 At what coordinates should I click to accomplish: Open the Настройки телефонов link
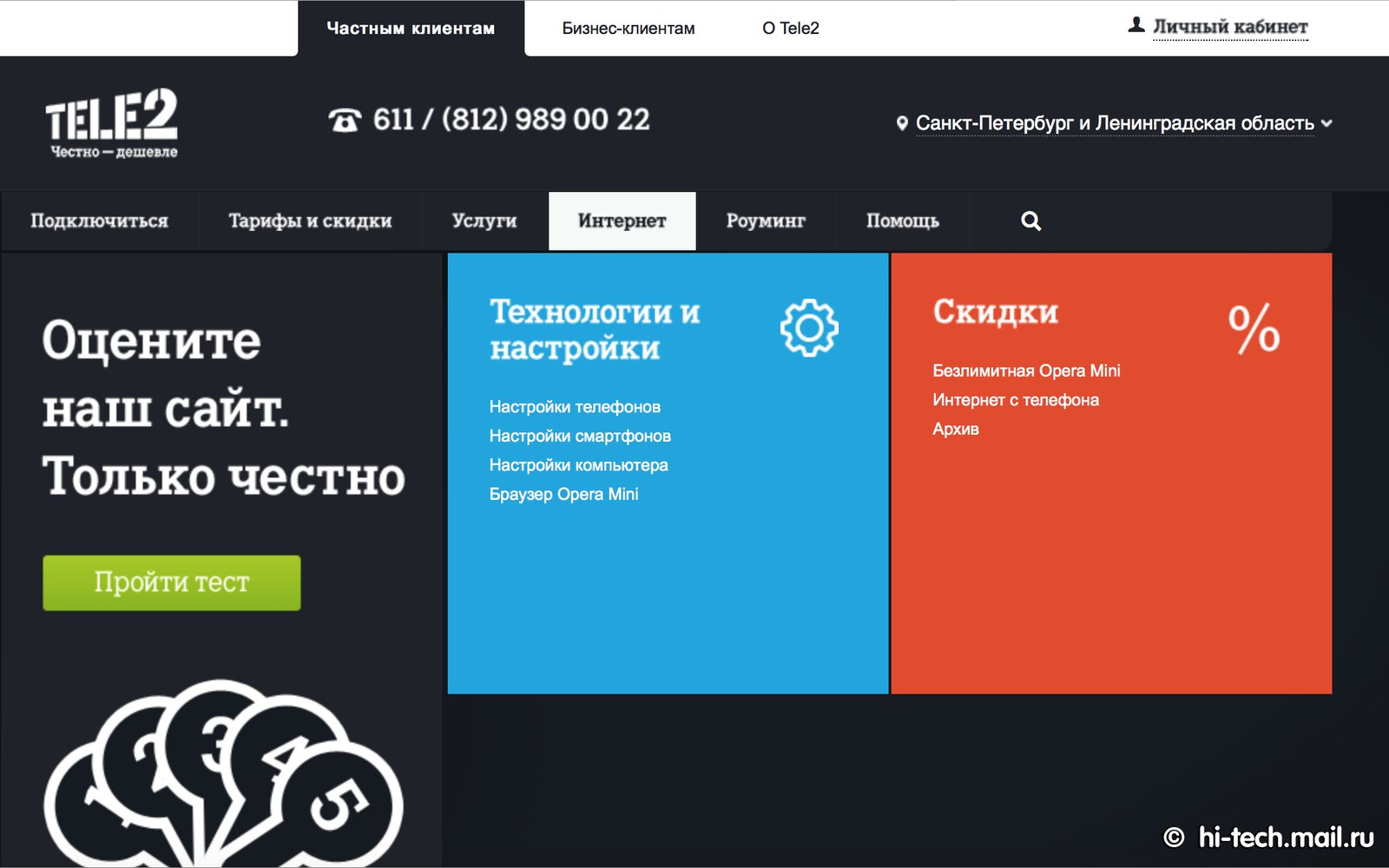[575, 407]
